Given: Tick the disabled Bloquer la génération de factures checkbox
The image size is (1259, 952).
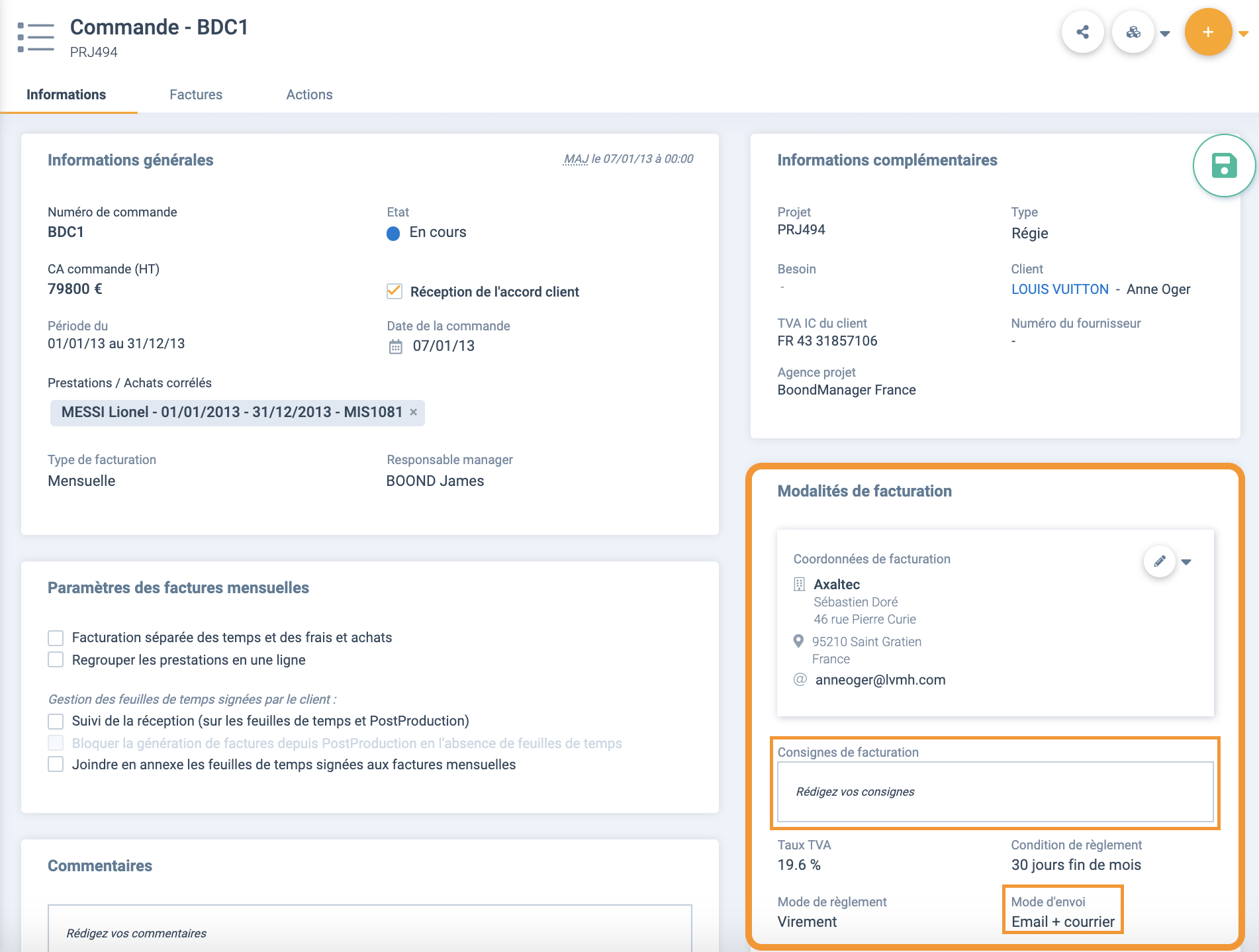Looking at the screenshot, I should pyautogui.click(x=56, y=743).
